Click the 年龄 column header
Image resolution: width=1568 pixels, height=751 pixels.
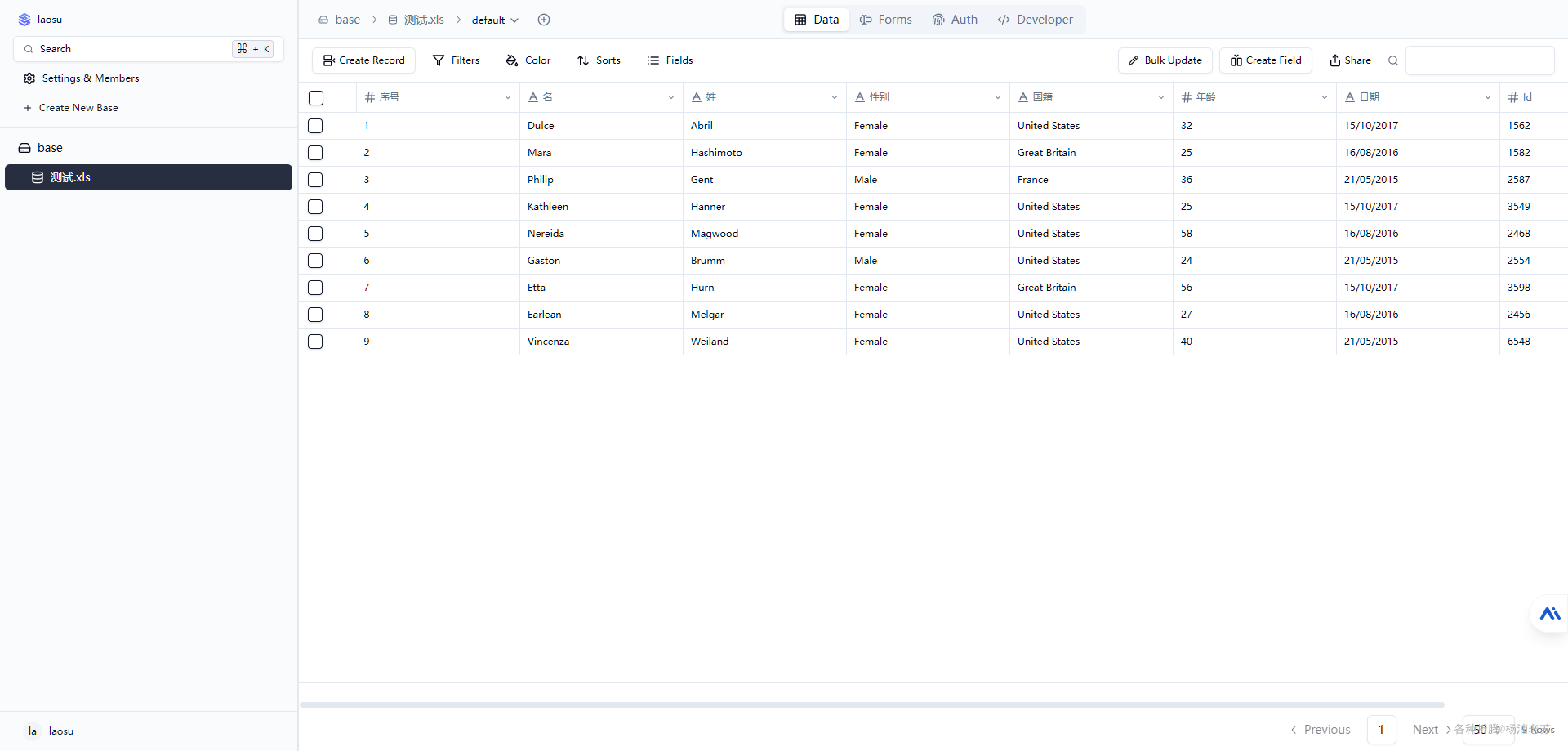click(x=1254, y=97)
